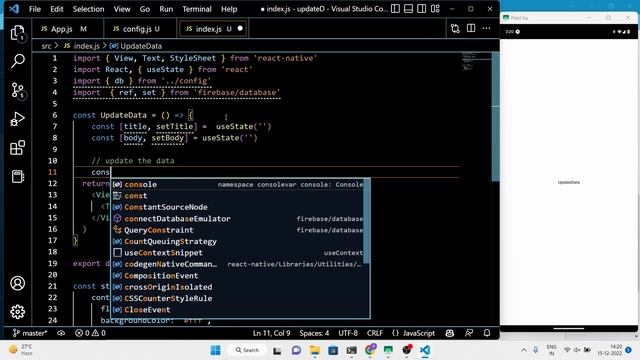Toggle the secondary side bar layout icon
640x360 pixels.
(x=422, y=9)
